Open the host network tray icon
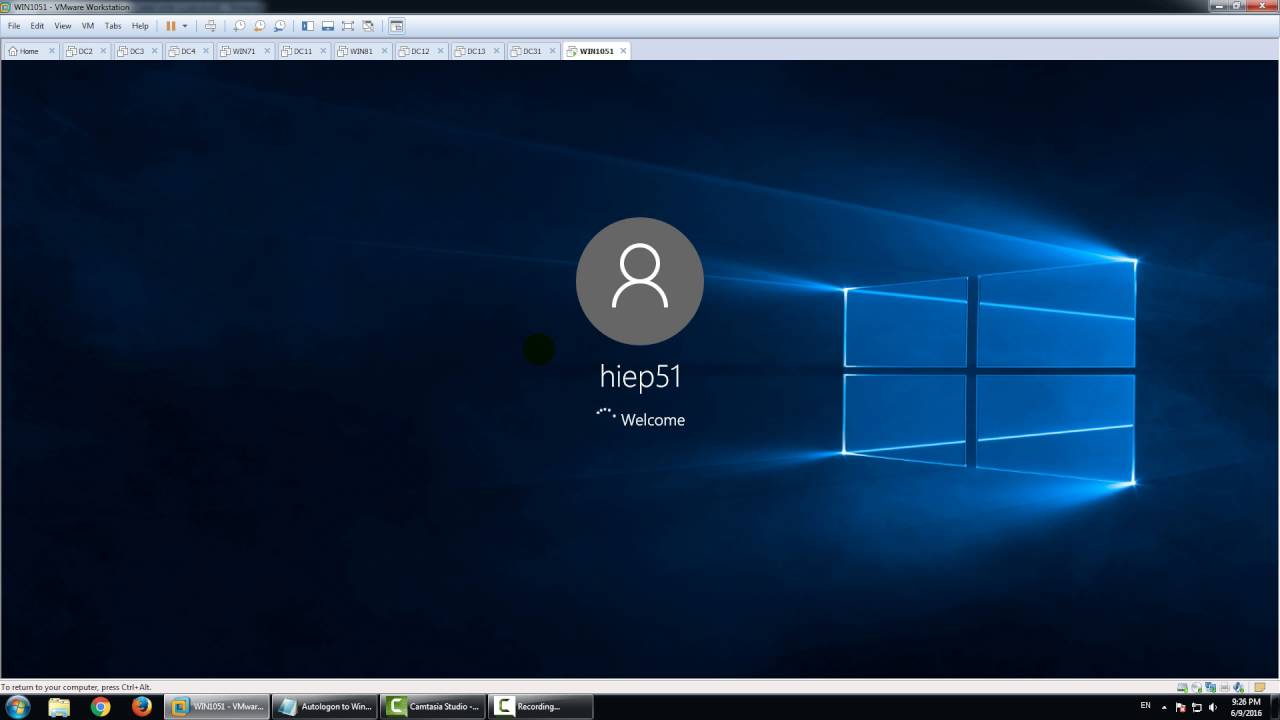 [1197, 707]
